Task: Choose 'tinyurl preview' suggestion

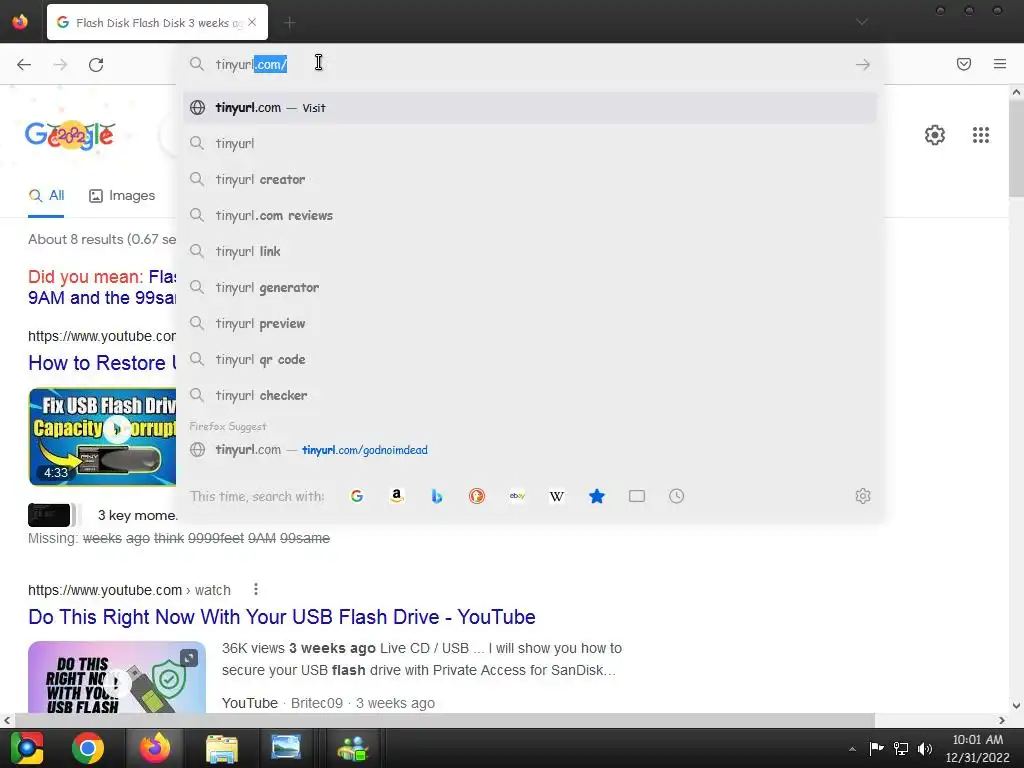Action: click(x=530, y=323)
